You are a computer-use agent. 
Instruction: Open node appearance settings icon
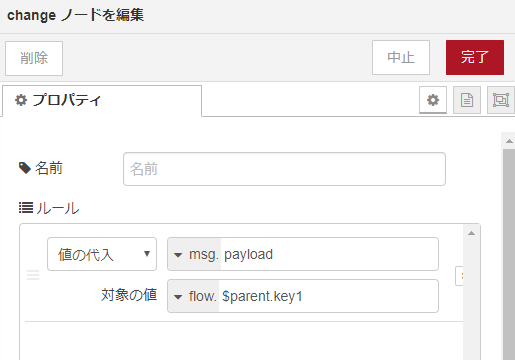pyautogui.click(x=501, y=100)
